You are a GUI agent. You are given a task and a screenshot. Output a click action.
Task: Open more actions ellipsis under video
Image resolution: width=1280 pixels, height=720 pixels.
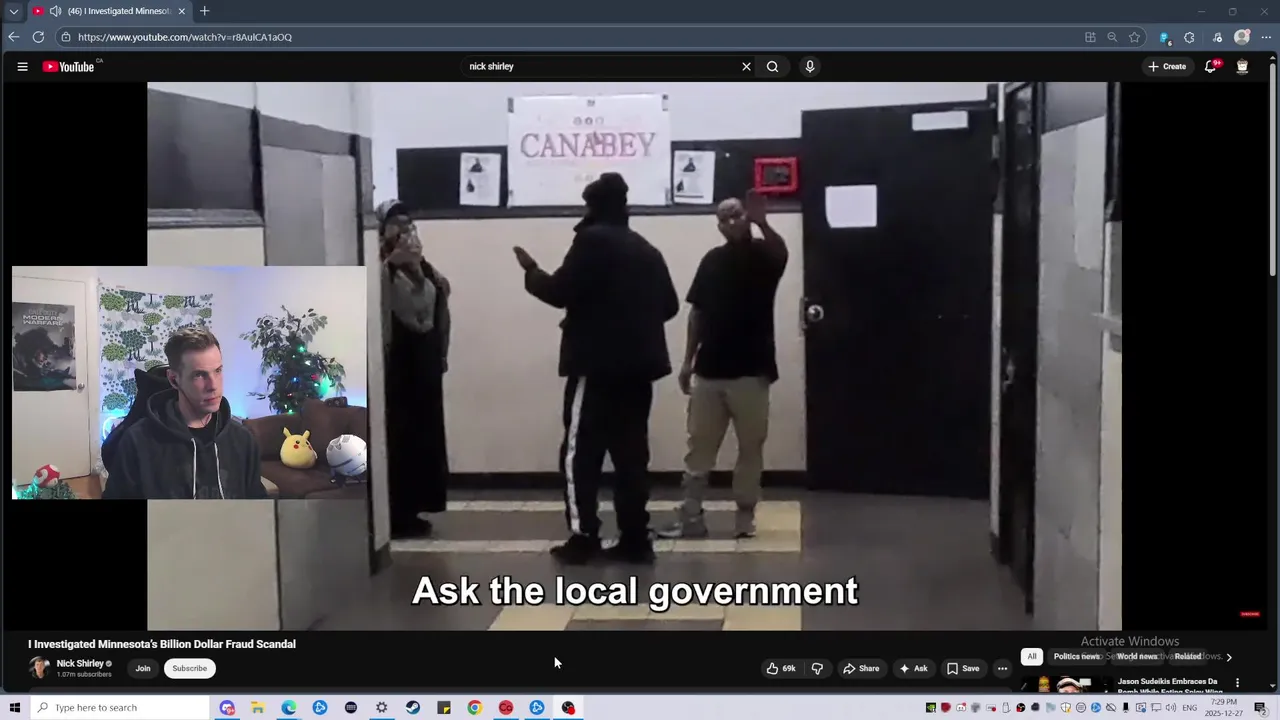tap(1002, 669)
